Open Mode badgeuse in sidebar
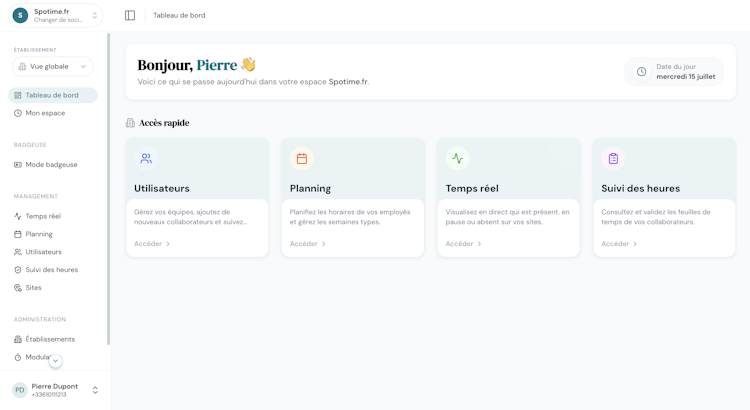Screen dimensions: 750x410 click(x=53, y=165)
